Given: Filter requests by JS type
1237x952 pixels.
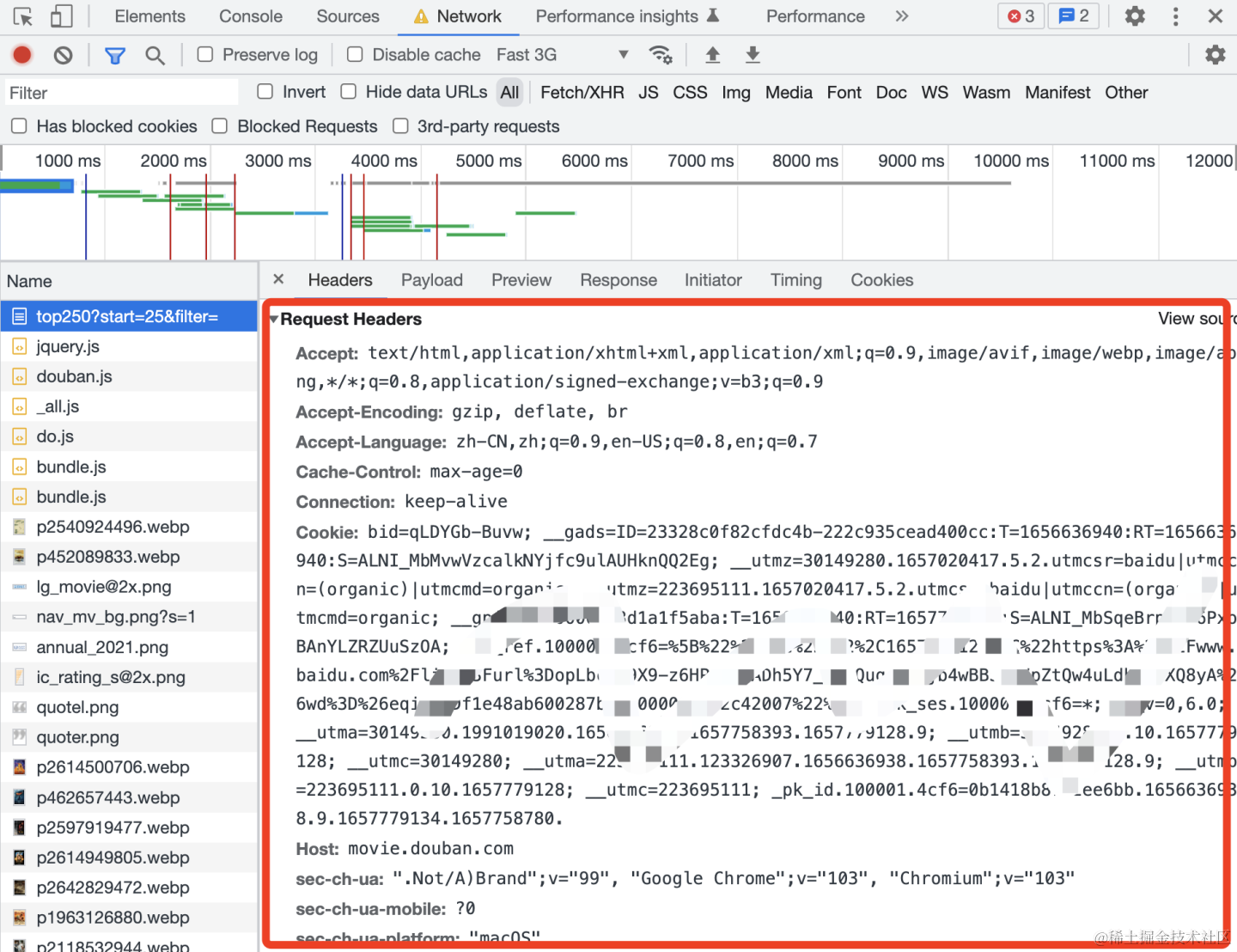Looking at the screenshot, I should (649, 92).
